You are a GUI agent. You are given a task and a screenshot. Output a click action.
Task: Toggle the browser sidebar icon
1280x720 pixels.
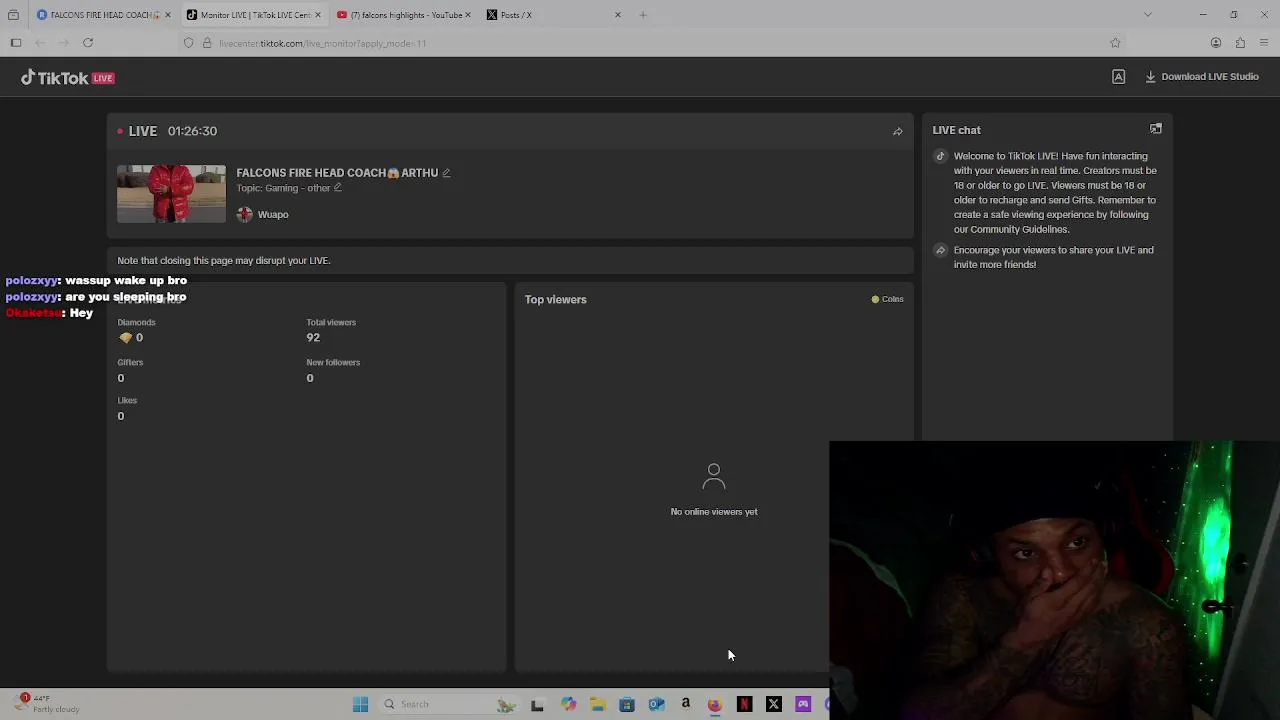(x=16, y=43)
